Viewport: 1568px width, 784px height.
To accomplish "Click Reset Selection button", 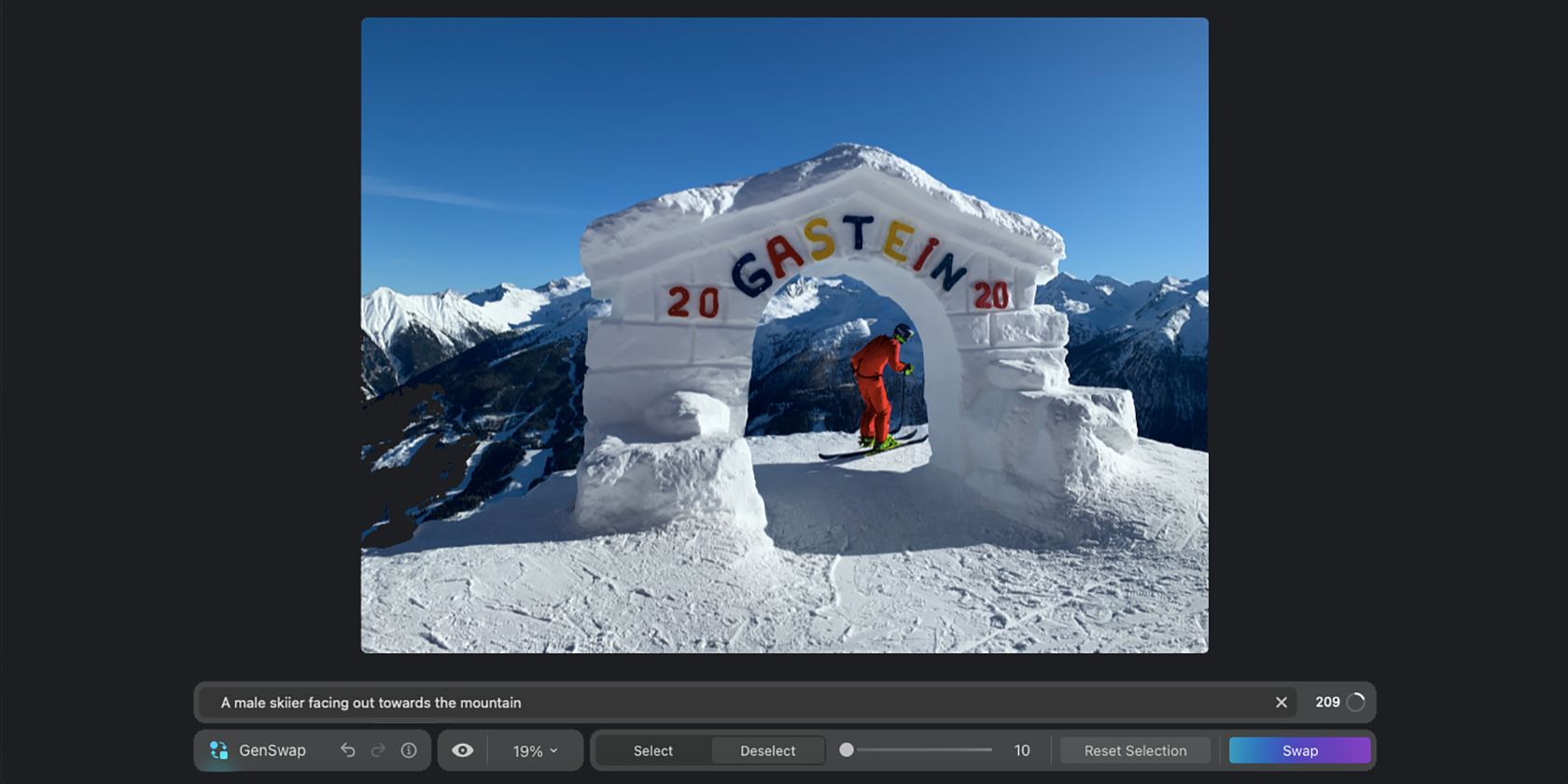I will 1136,750.
